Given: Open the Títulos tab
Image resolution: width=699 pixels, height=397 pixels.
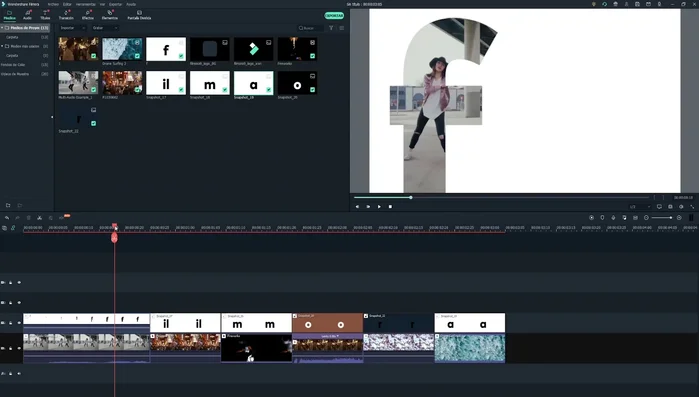Looking at the screenshot, I should [x=45, y=15].
